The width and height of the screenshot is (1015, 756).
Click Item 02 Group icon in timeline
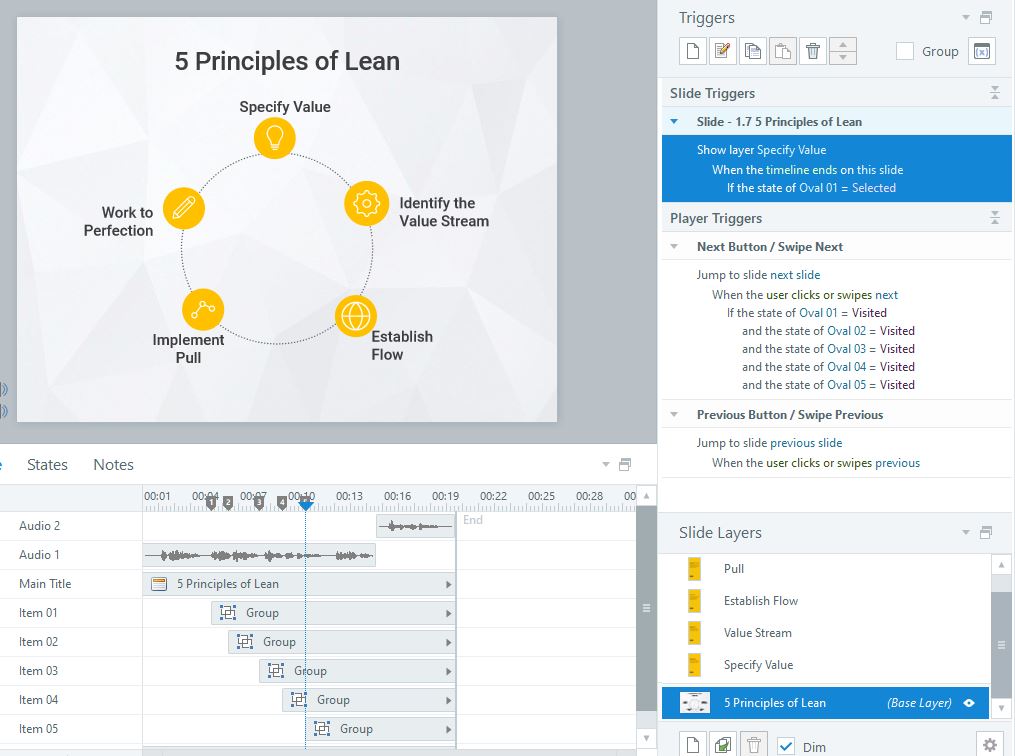tap(245, 641)
